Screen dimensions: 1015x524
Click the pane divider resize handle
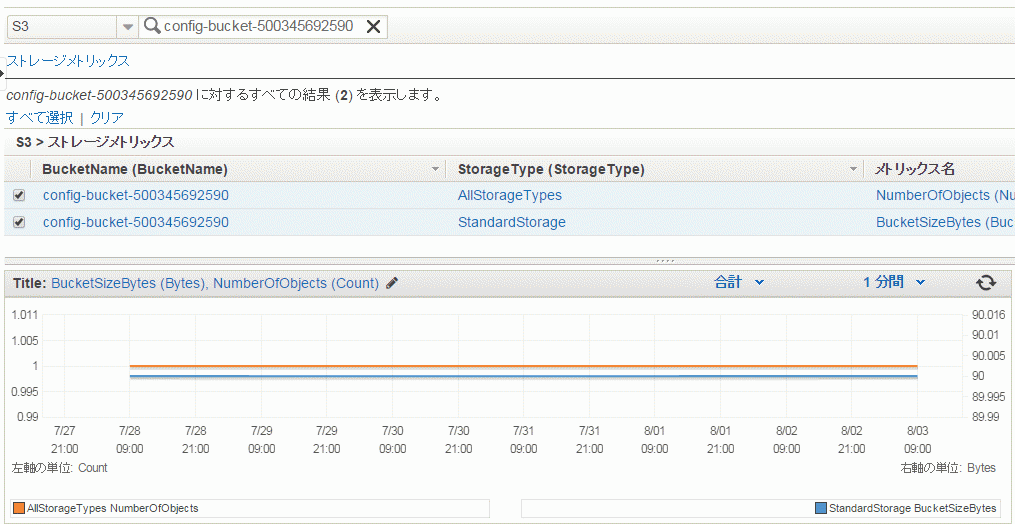665,261
